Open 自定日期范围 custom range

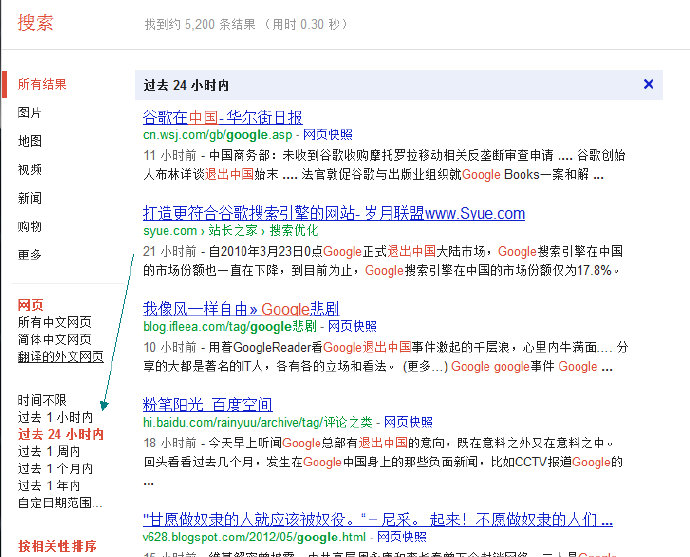(60, 502)
